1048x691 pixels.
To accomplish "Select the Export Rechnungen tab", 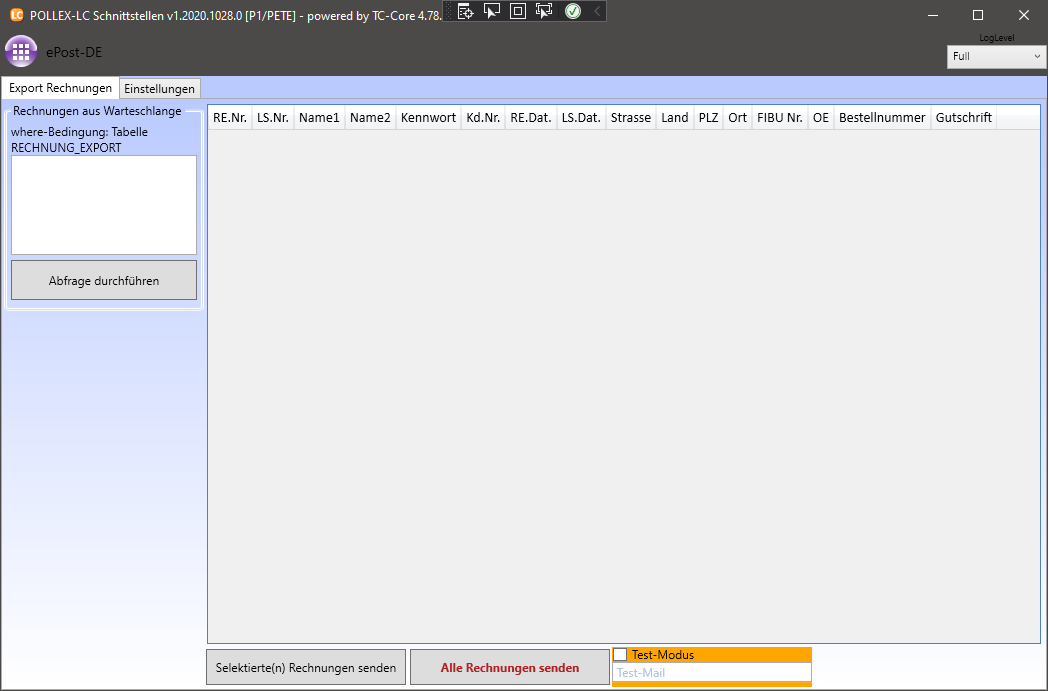I will pyautogui.click(x=60, y=88).
